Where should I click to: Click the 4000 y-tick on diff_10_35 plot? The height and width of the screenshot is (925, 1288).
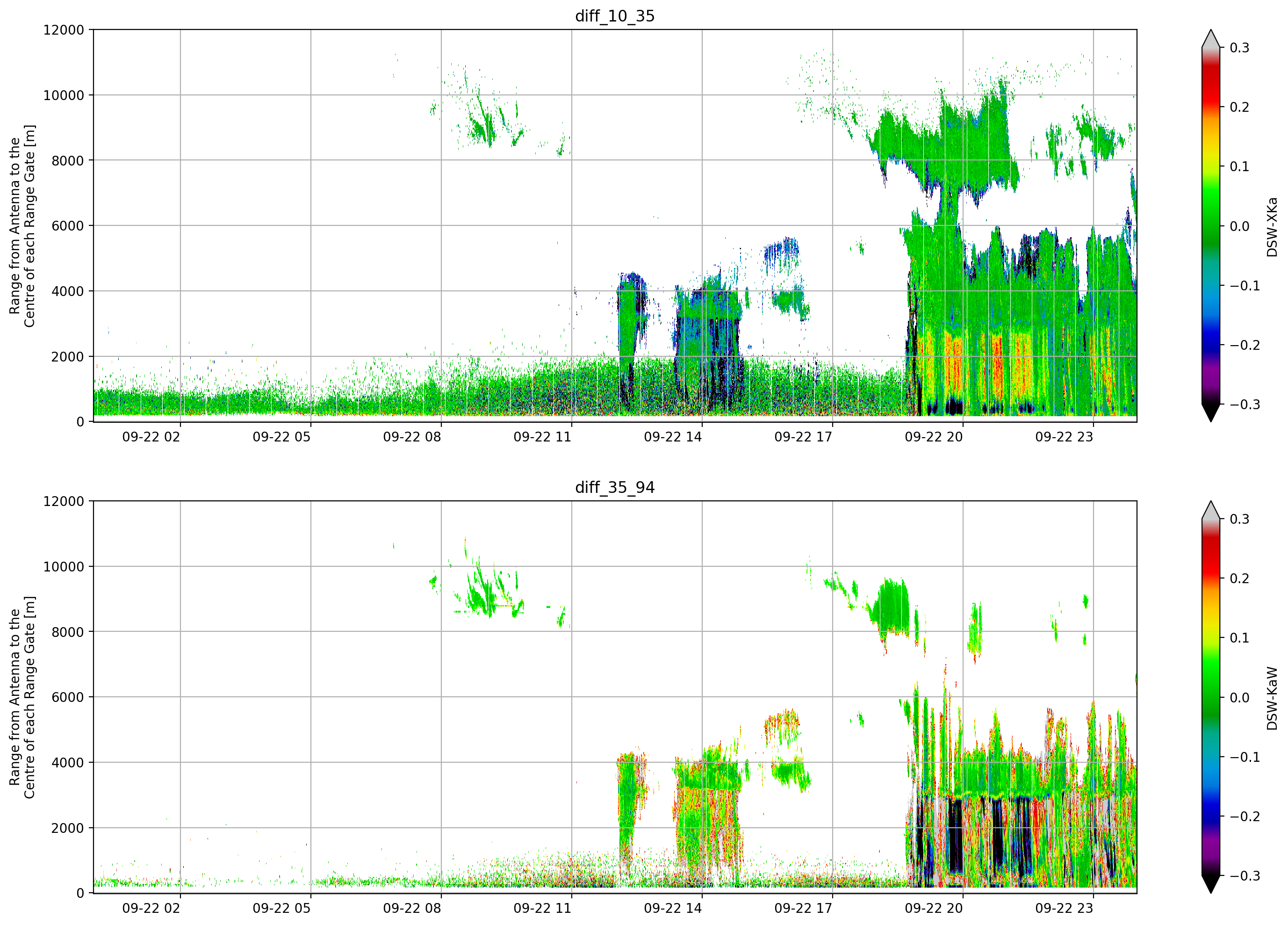pos(68,291)
